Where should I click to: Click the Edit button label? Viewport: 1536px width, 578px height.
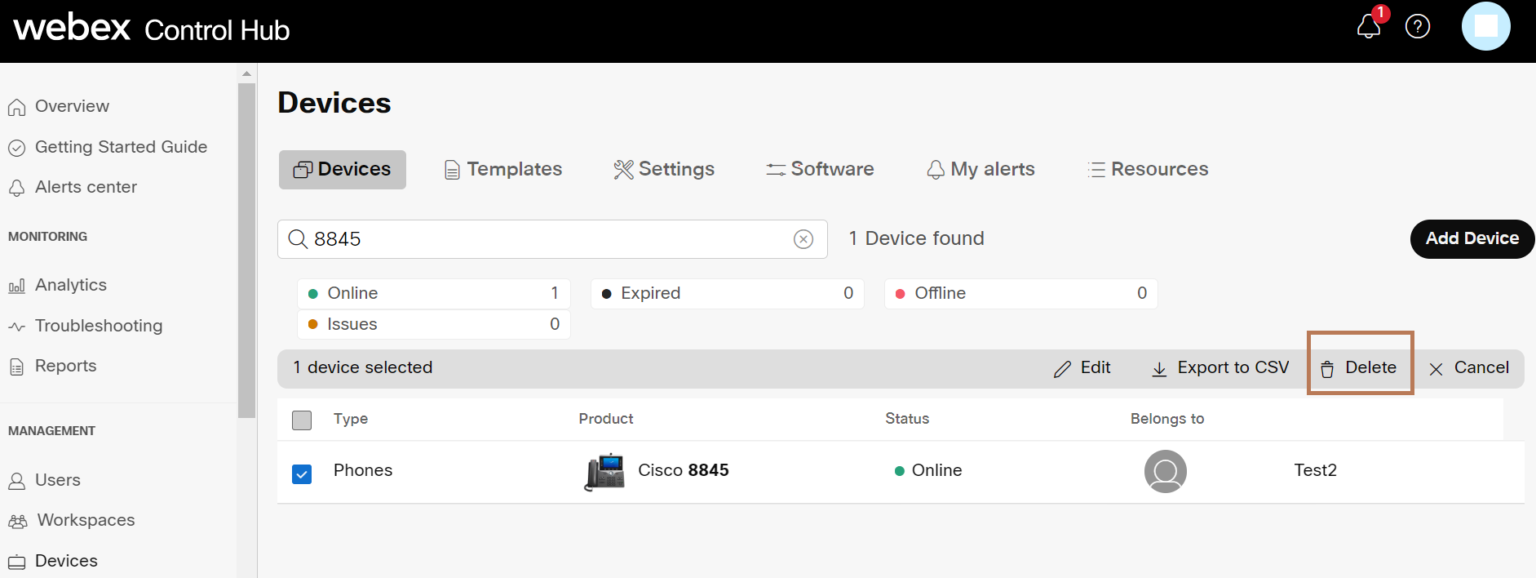1096,367
